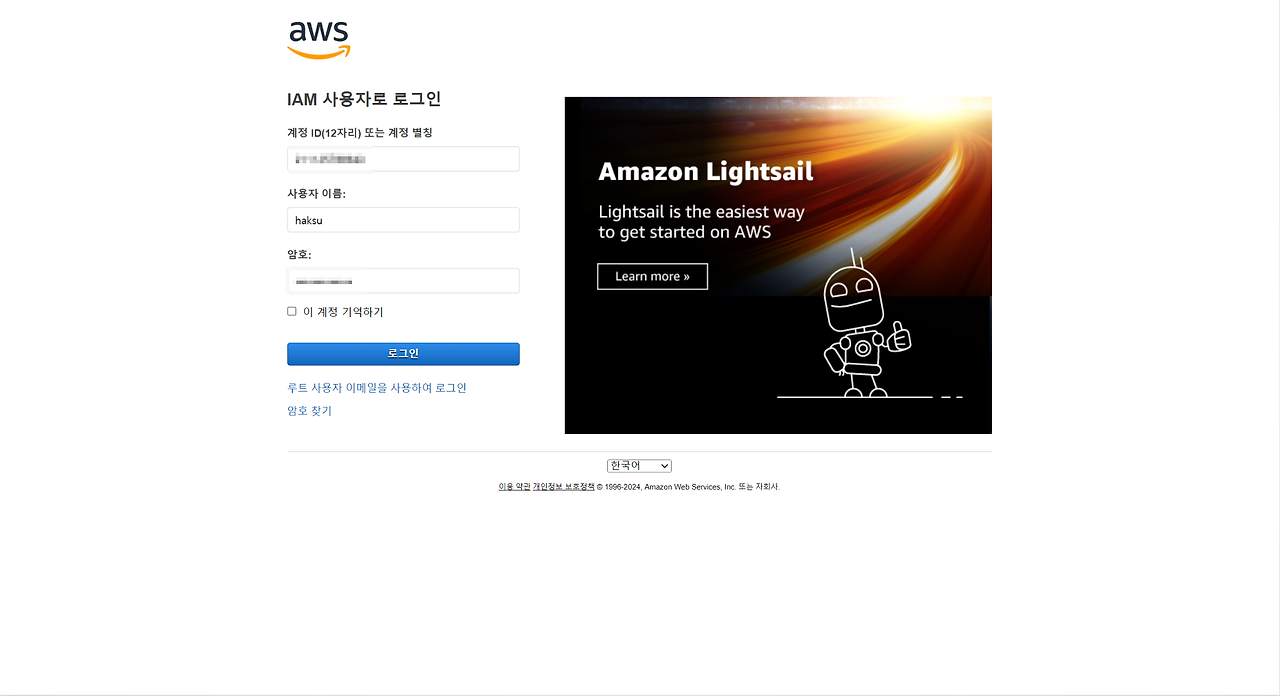Open the 루트 사용자 이메일을 사용하여 로그인 link
The width and height of the screenshot is (1280, 696).
pyautogui.click(x=377, y=388)
